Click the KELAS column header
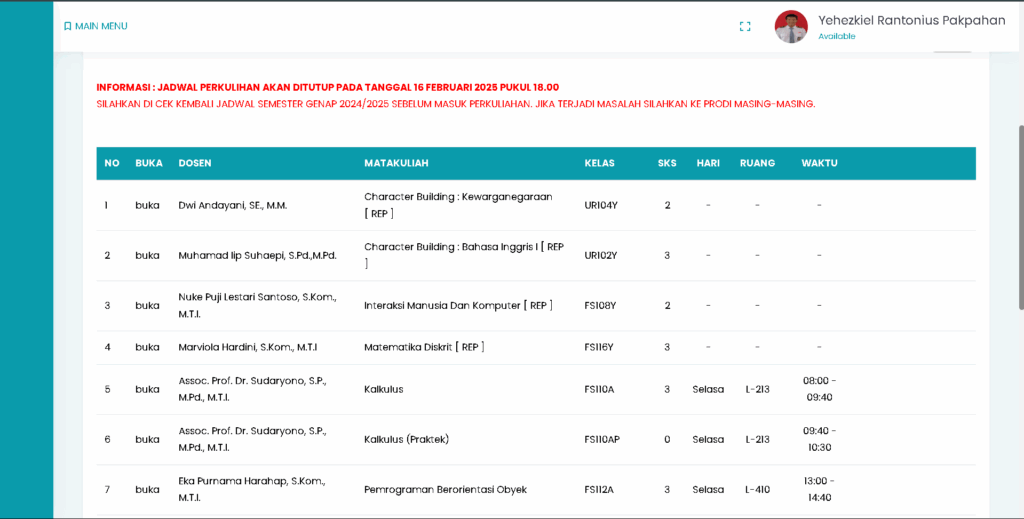Viewport: 1024px width, 519px height. pos(599,163)
